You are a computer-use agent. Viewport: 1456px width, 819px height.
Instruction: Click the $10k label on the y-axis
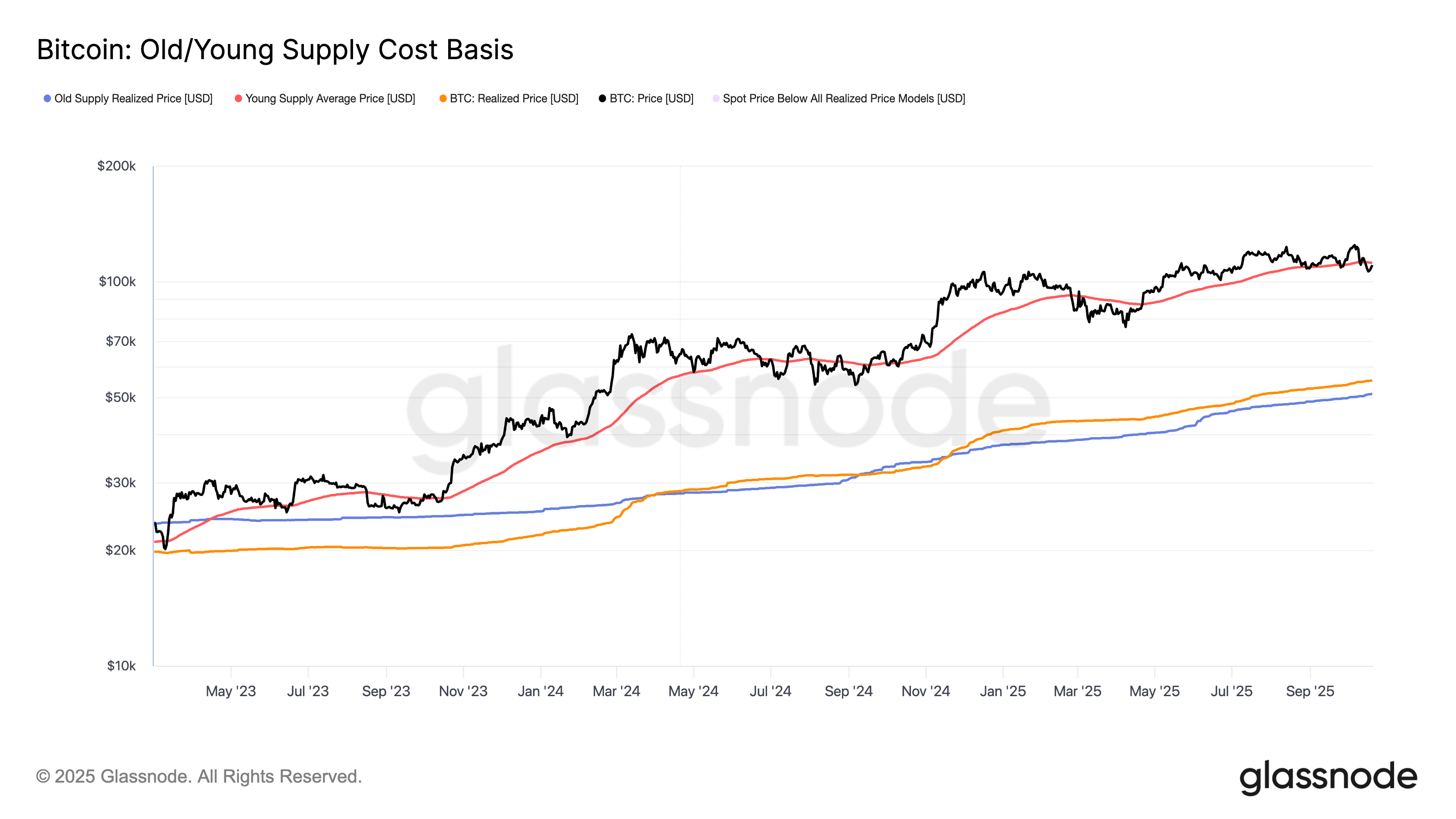point(121,666)
